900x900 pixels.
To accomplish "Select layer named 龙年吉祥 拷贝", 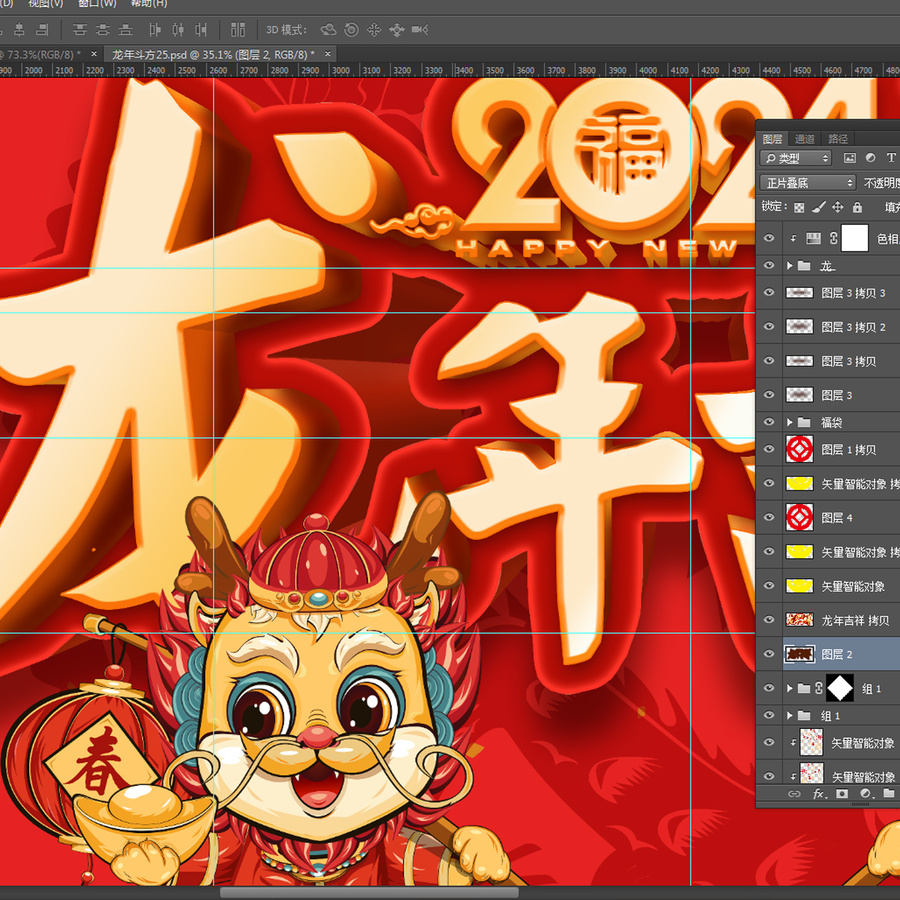I will click(855, 620).
